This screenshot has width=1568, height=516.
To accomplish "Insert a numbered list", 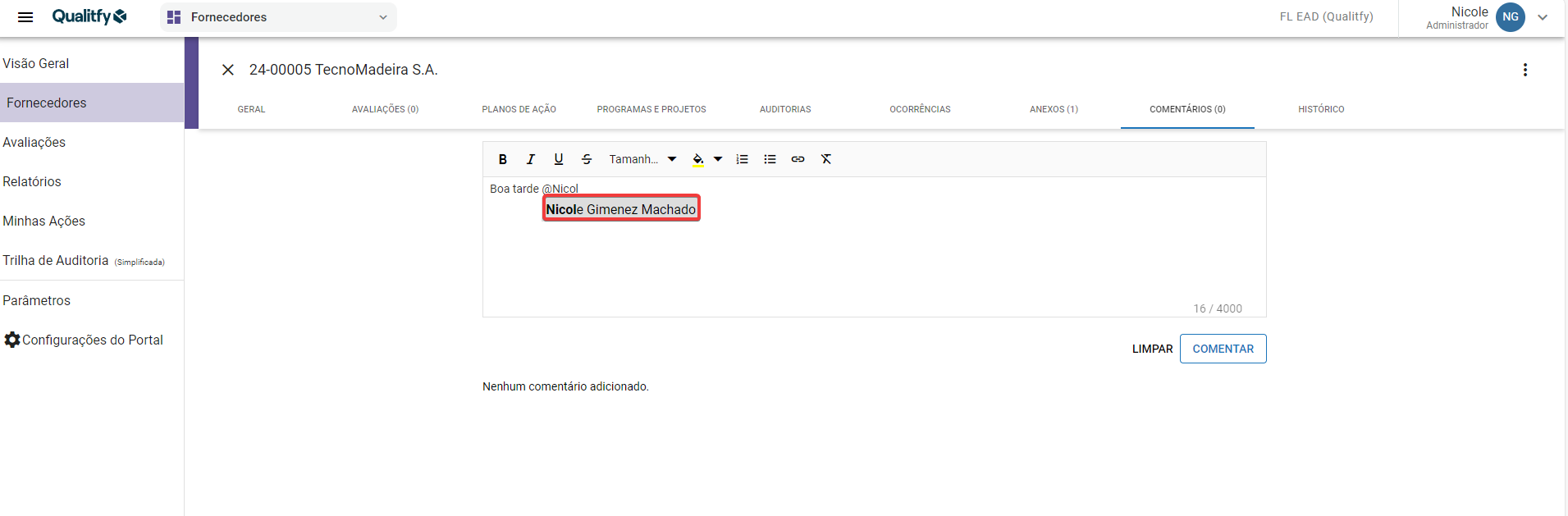I will tap(742, 159).
